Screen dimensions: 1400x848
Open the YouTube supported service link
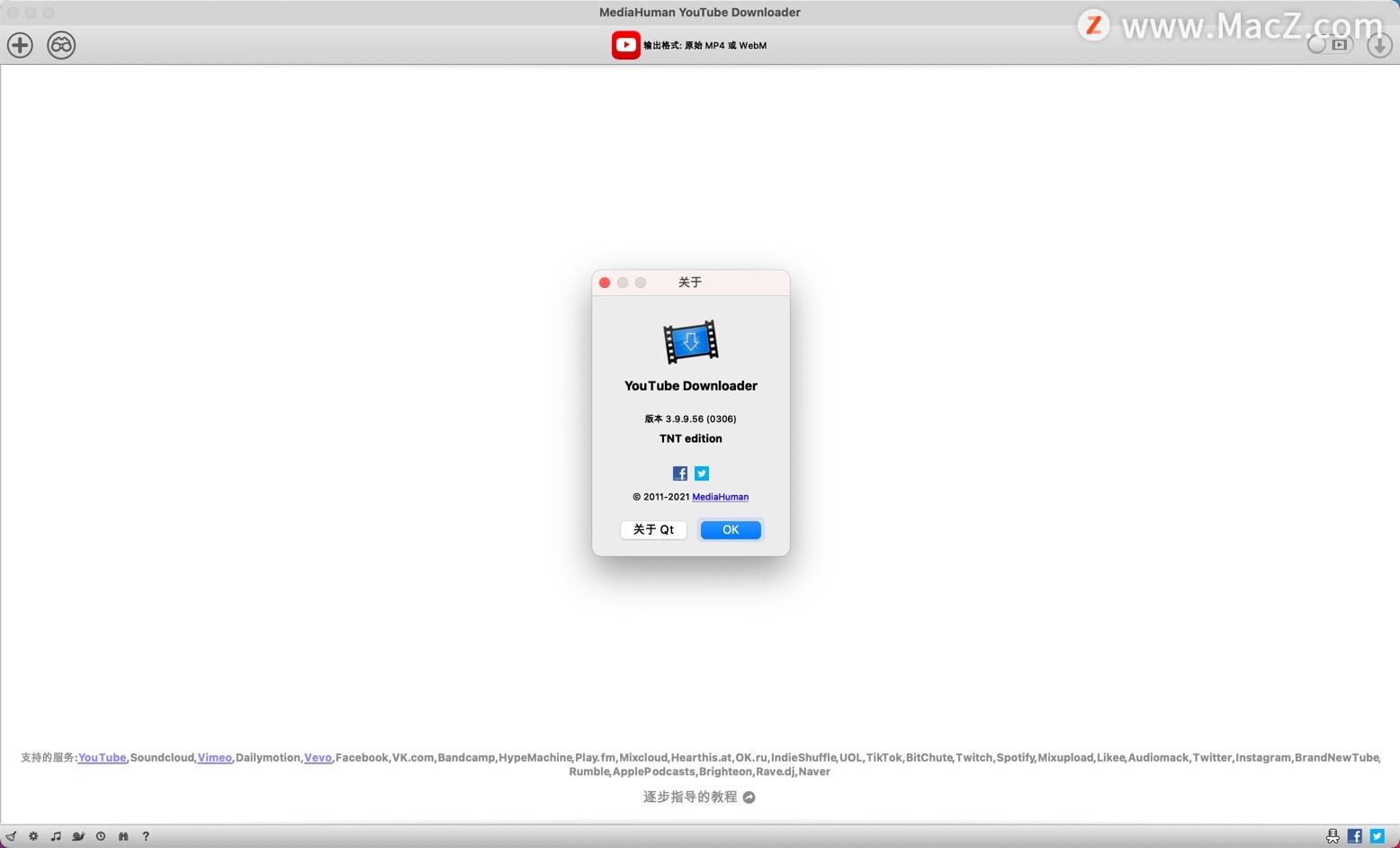pyautogui.click(x=103, y=758)
